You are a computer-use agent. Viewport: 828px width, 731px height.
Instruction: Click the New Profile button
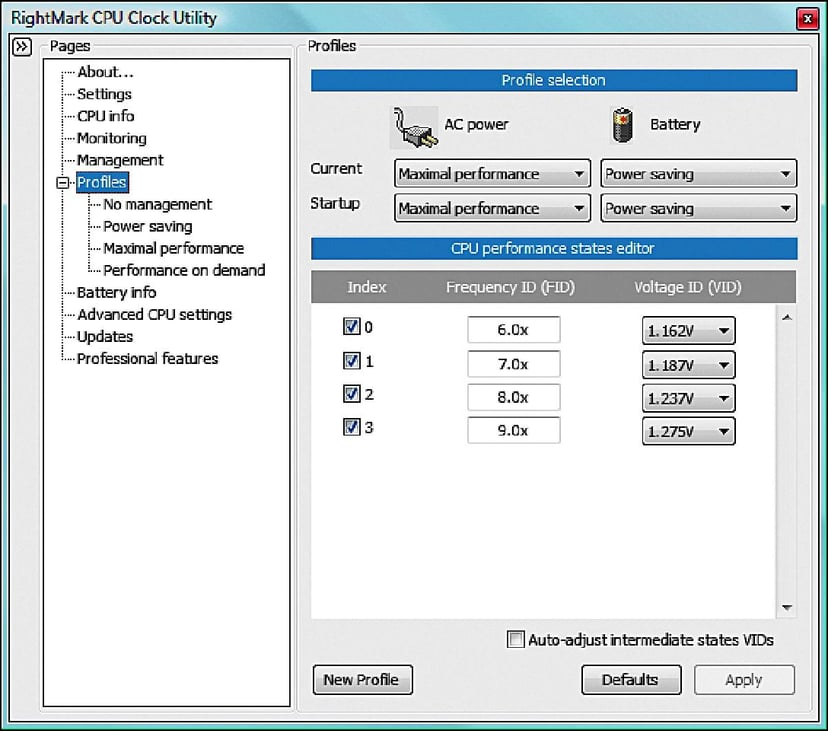(x=362, y=680)
